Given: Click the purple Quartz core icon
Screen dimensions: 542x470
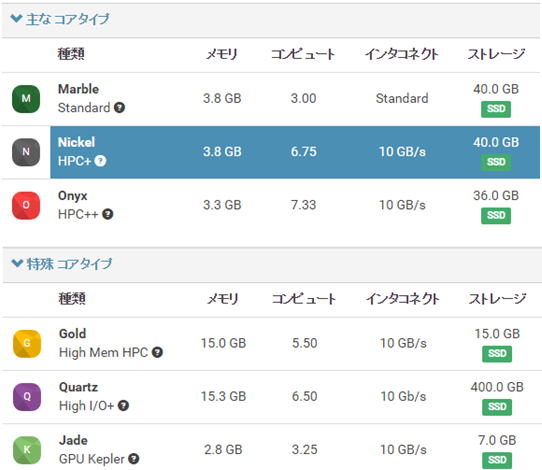Looking at the screenshot, I should 27,397.
